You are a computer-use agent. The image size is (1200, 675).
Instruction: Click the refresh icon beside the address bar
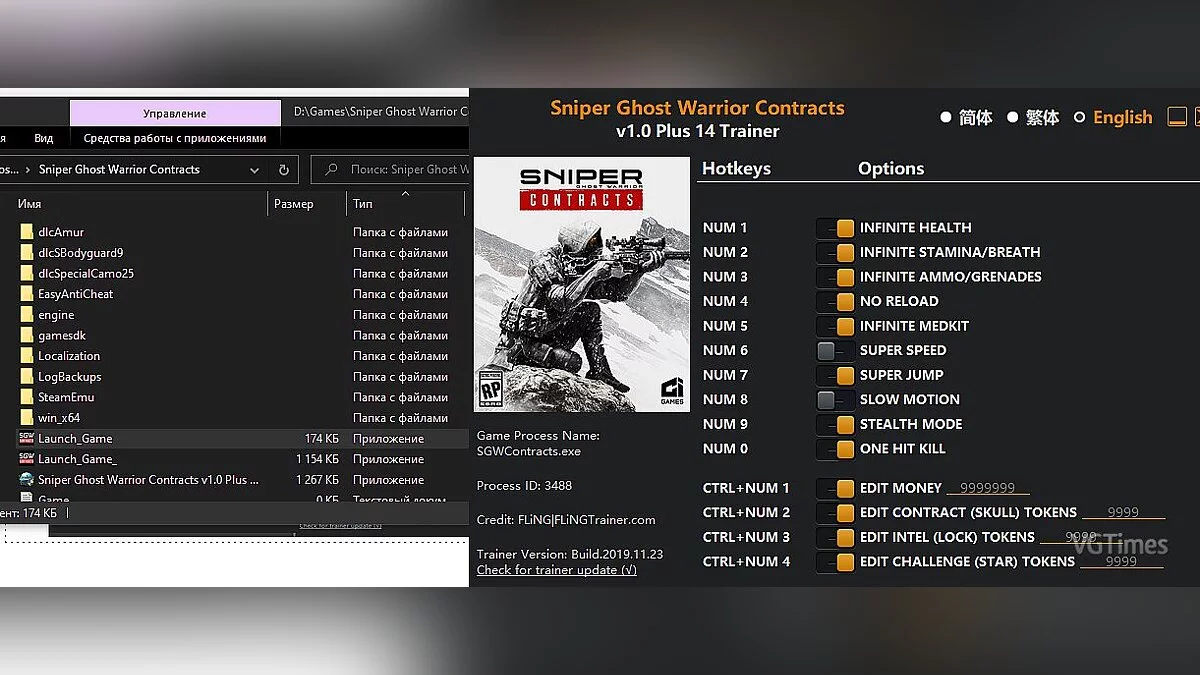click(284, 169)
